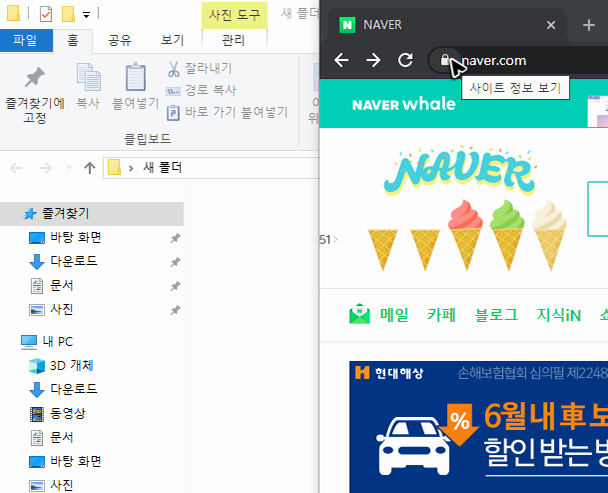This screenshot has height=493, width=608.
Task: Click the pin icon next to pinned 바탕 화면
Action: pyautogui.click(x=175, y=238)
